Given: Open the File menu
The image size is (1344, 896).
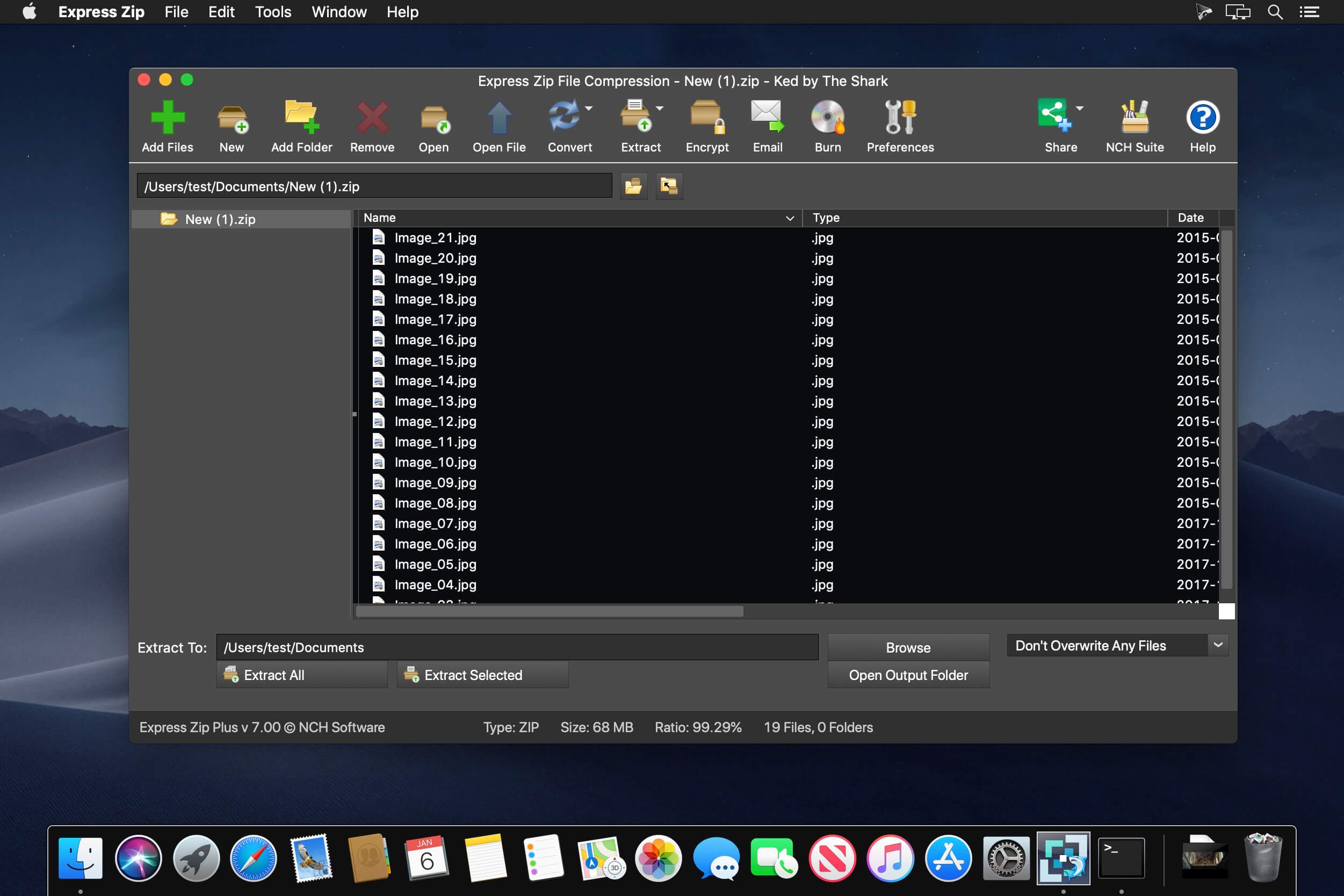Looking at the screenshot, I should coord(176,12).
